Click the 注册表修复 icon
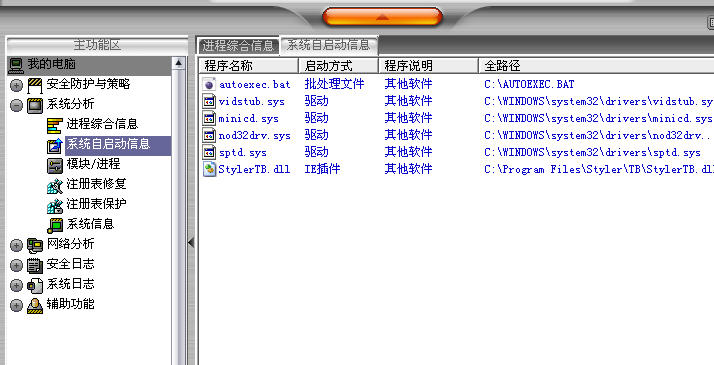Viewport: 714px width, 365px height. pyautogui.click(x=55, y=185)
